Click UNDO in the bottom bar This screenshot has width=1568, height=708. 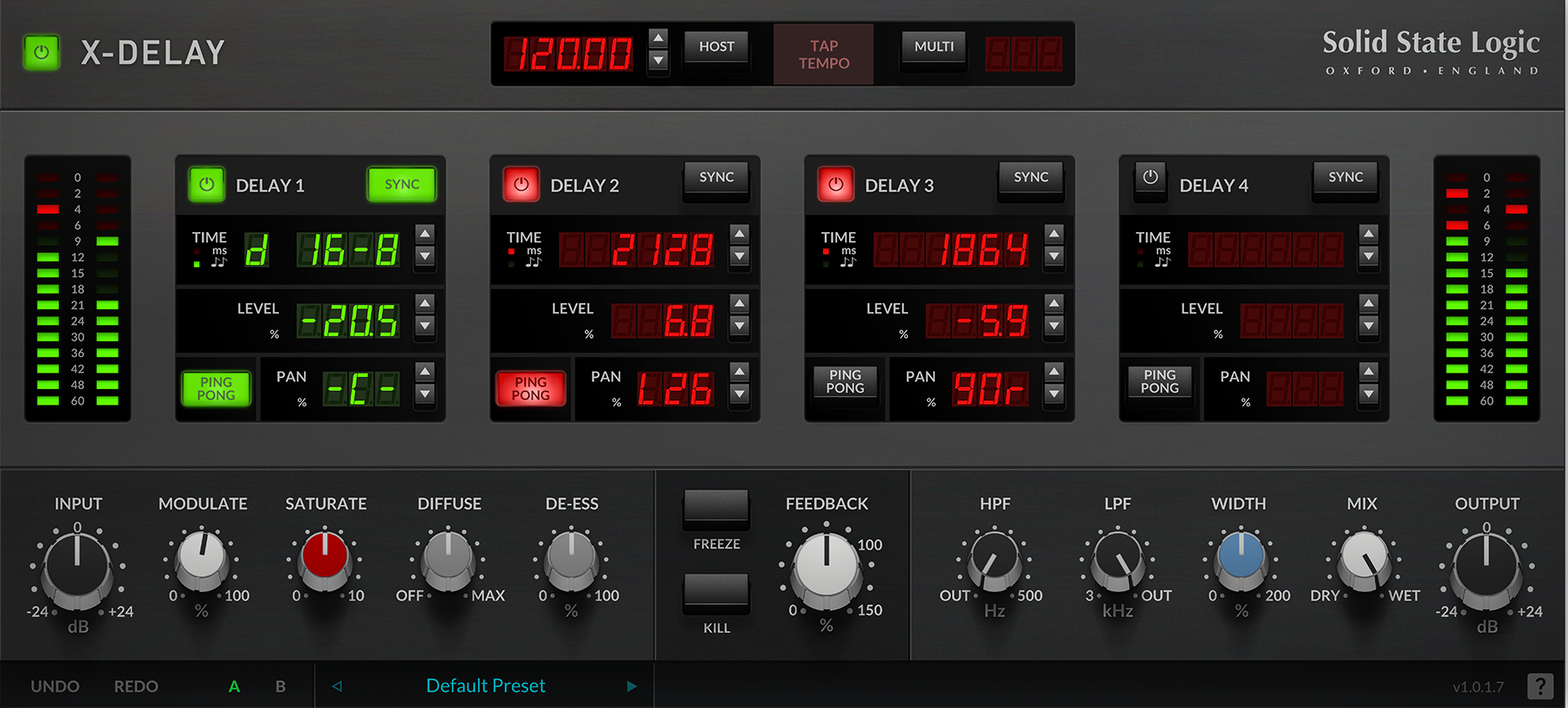coord(55,686)
